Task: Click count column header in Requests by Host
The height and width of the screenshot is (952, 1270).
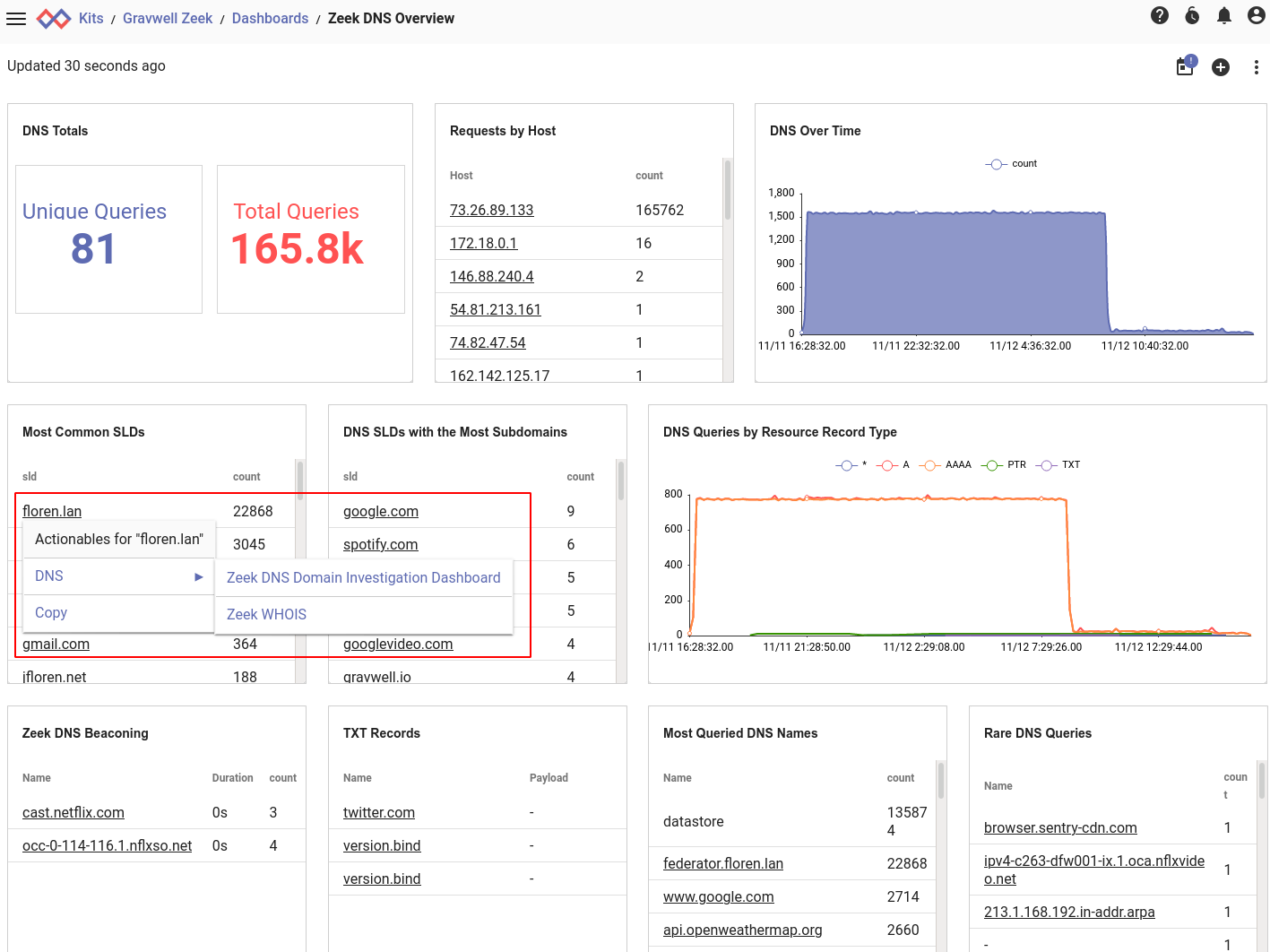Action: [649, 176]
